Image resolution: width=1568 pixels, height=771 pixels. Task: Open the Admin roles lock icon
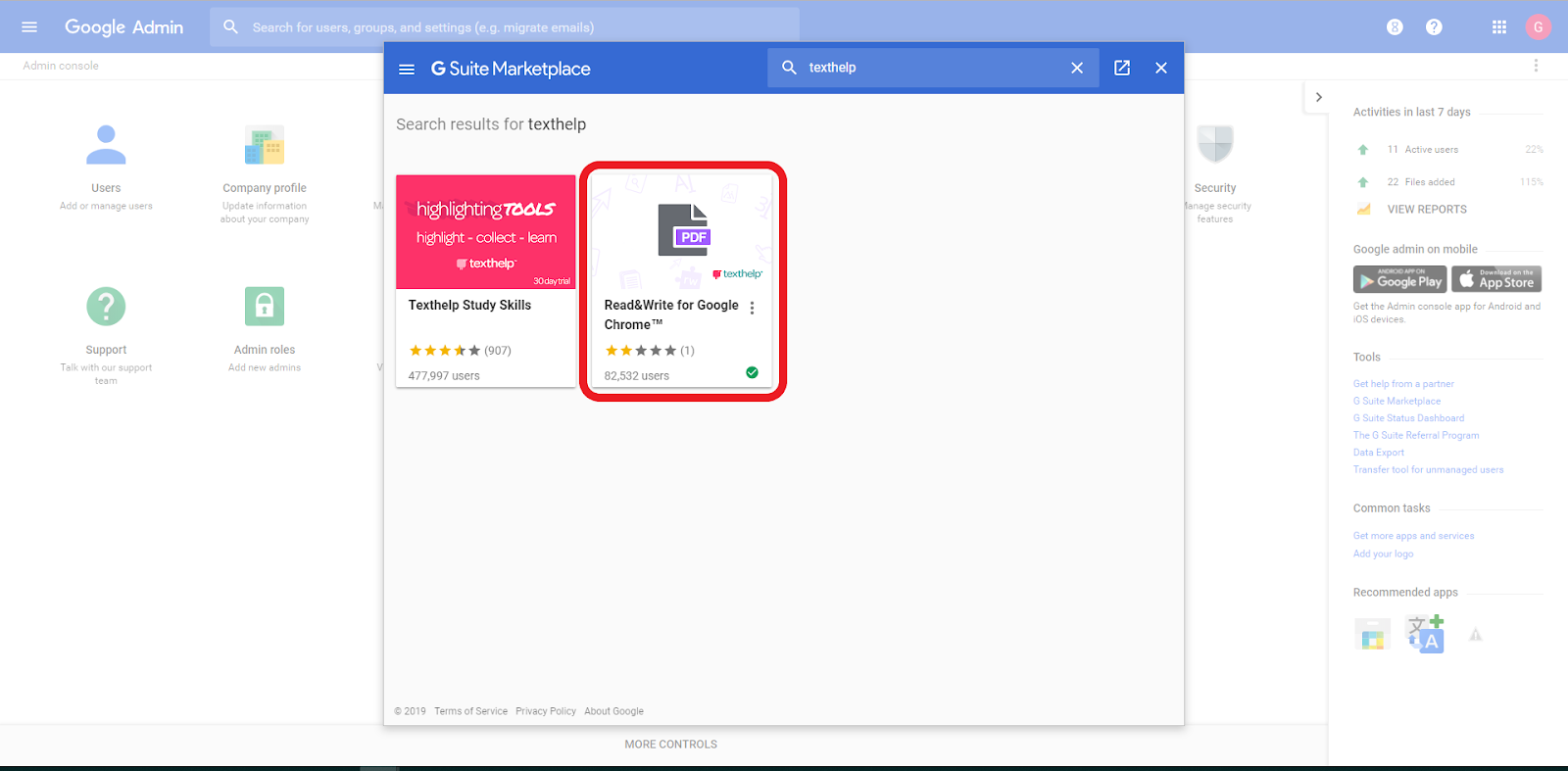(x=265, y=307)
